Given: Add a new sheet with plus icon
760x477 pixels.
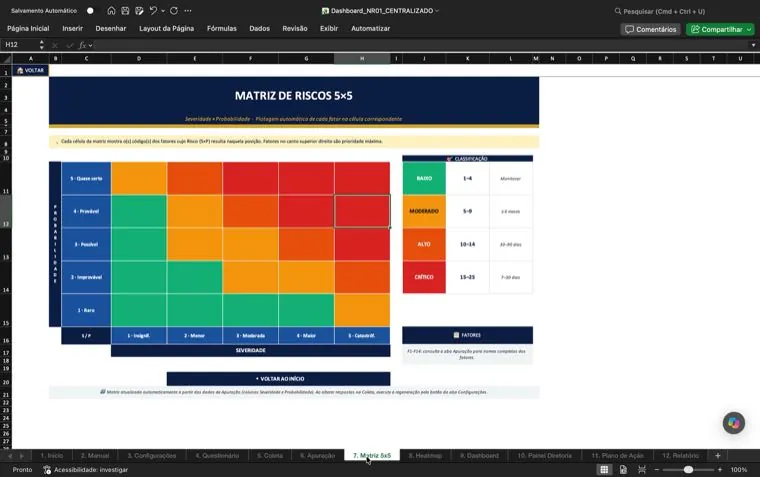Looking at the screenshot, I should tap(718, 456).
